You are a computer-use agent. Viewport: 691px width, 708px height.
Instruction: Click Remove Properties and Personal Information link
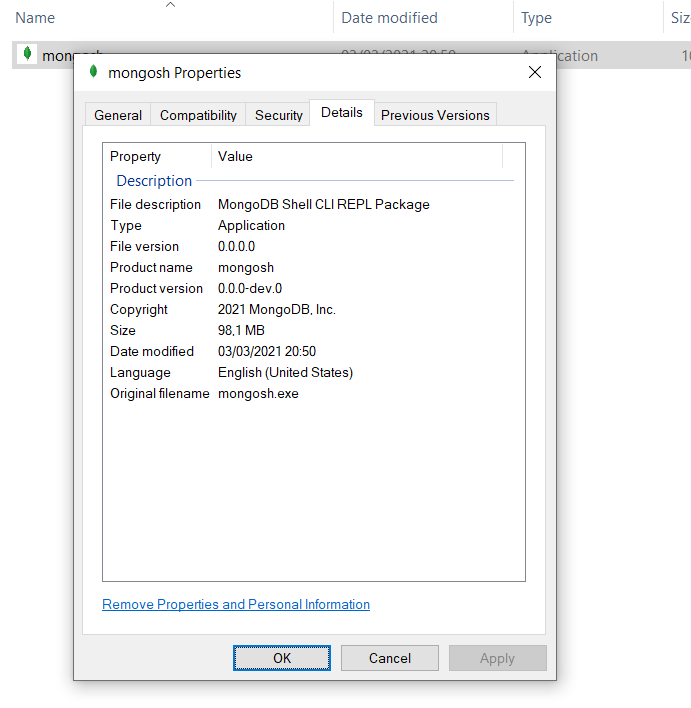[236, 604]
